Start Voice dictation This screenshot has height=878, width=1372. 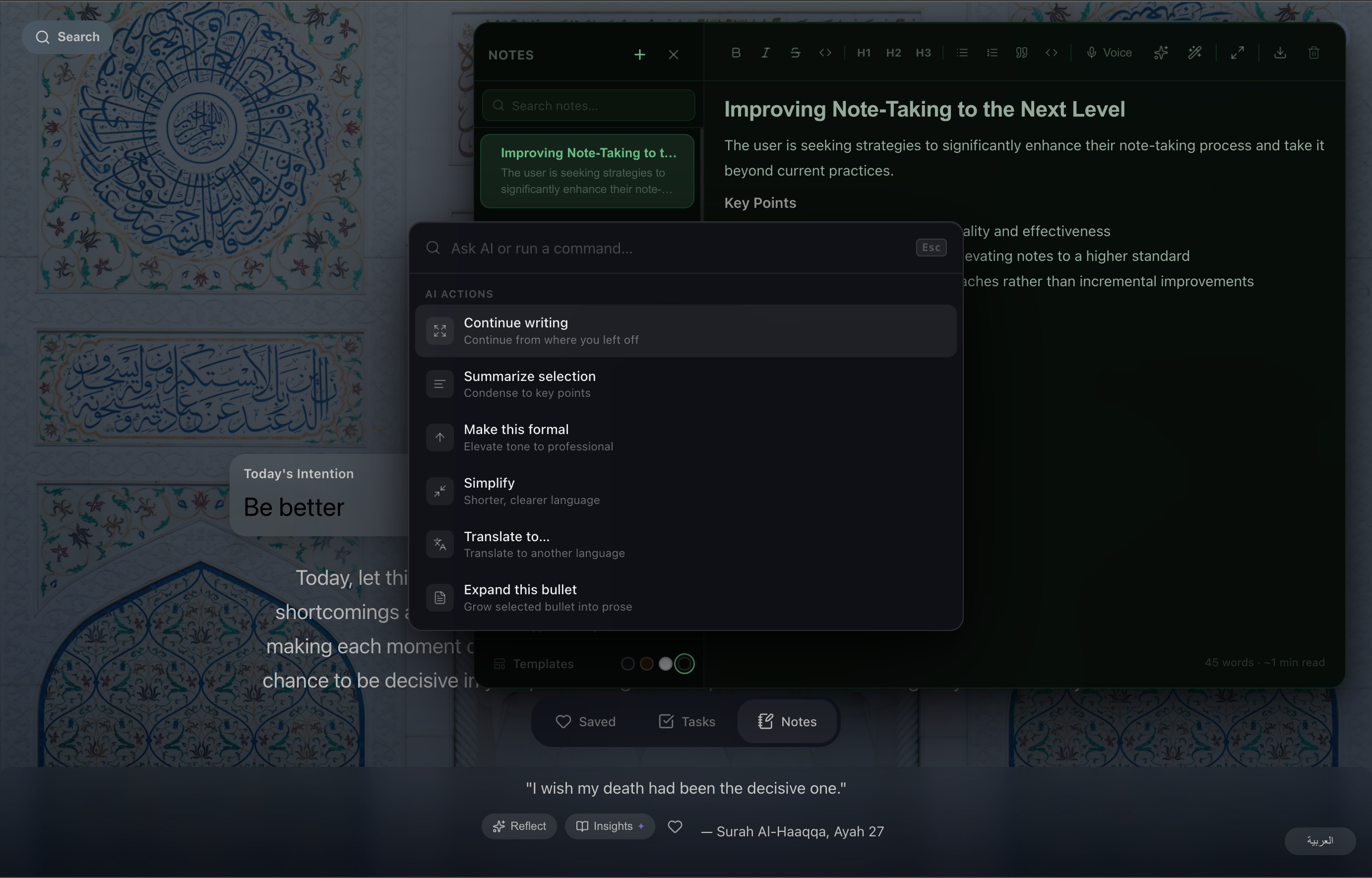(x=1109, y=53)
